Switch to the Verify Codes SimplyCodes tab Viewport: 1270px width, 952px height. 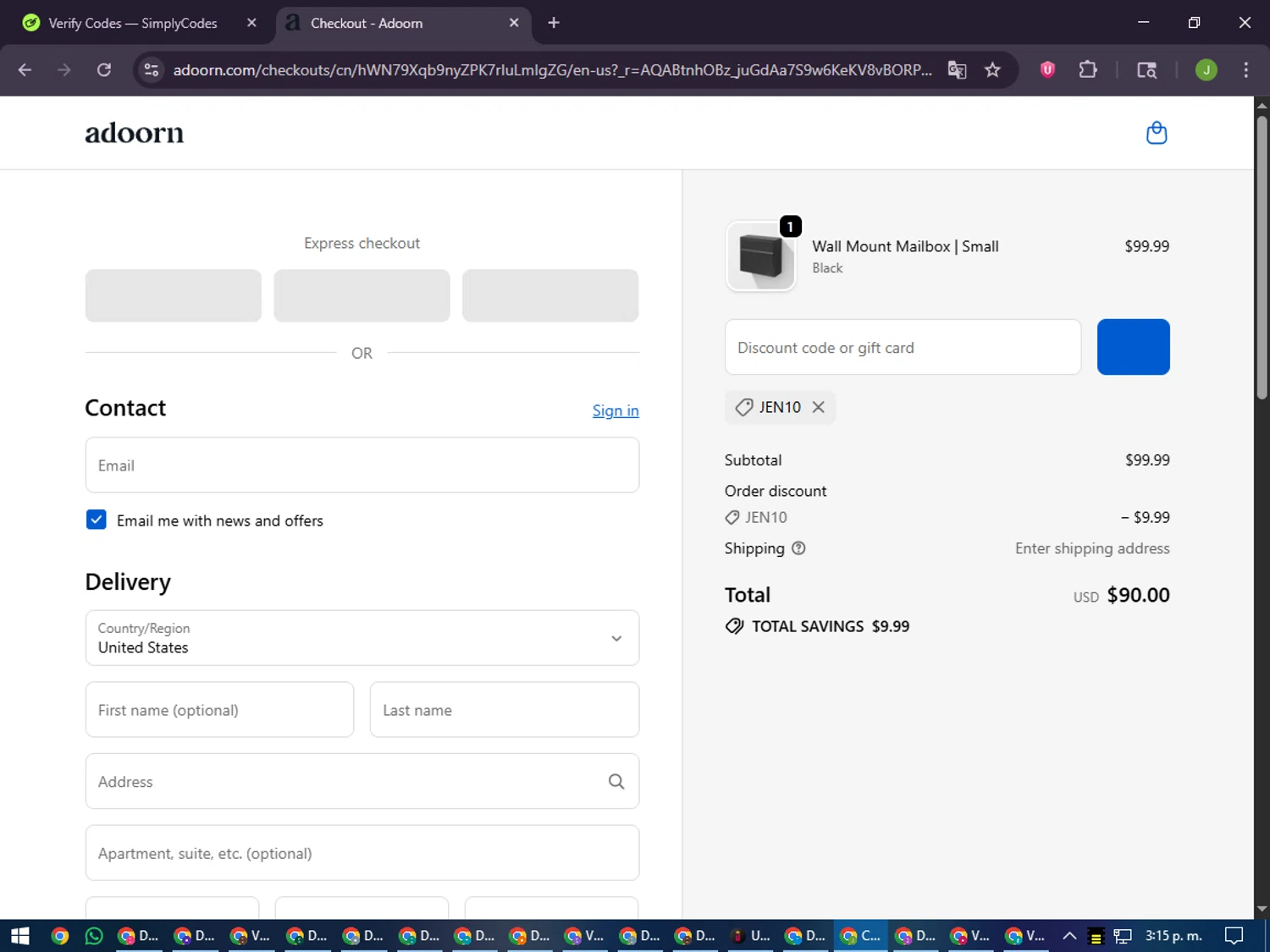tap(133, 23)
